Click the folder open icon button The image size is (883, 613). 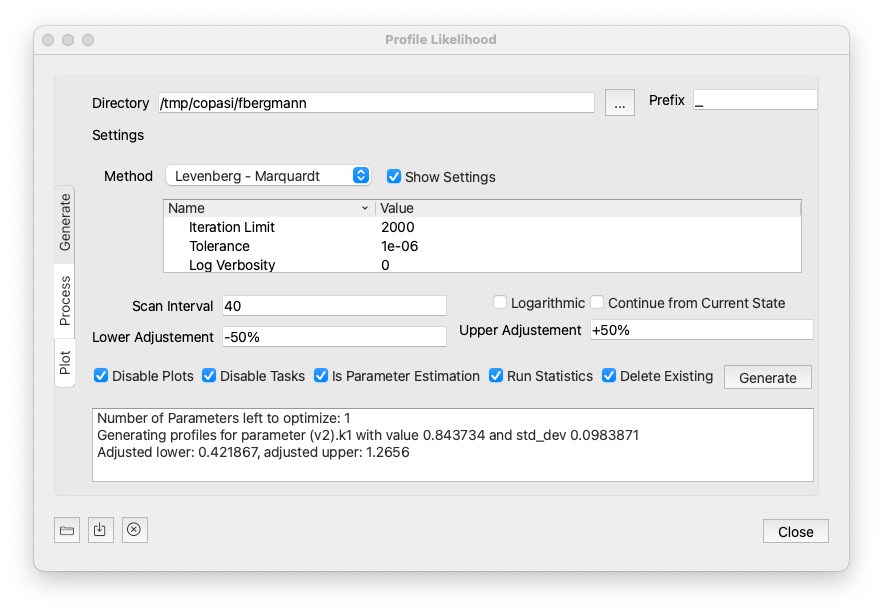[x=67, y=530]
